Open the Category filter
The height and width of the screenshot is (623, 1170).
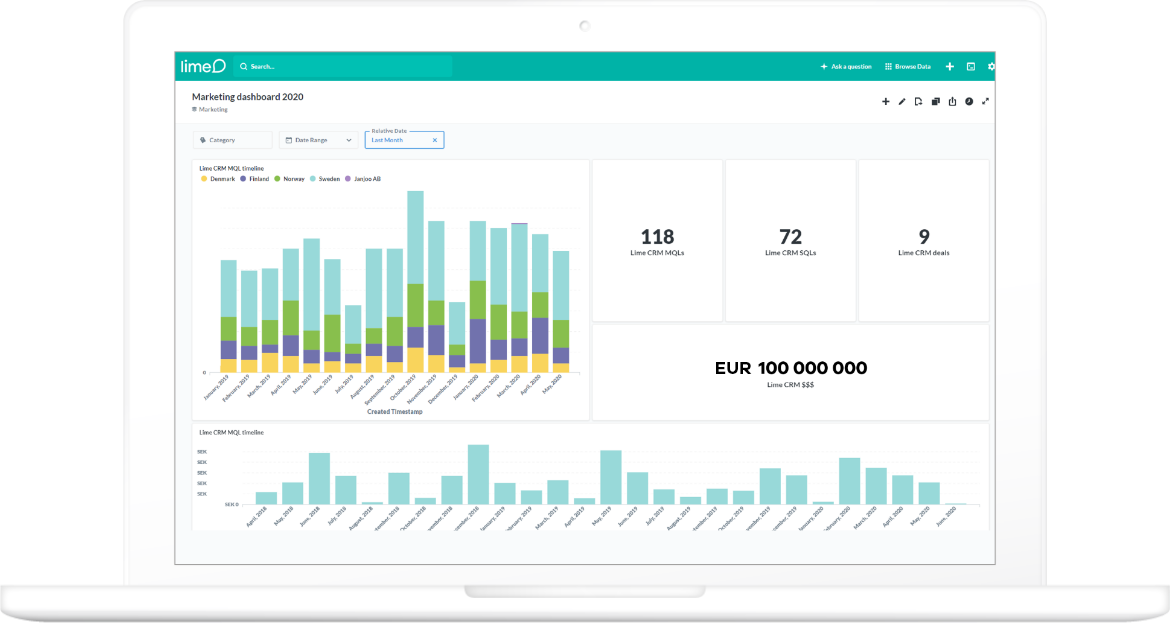click(233, 140)
